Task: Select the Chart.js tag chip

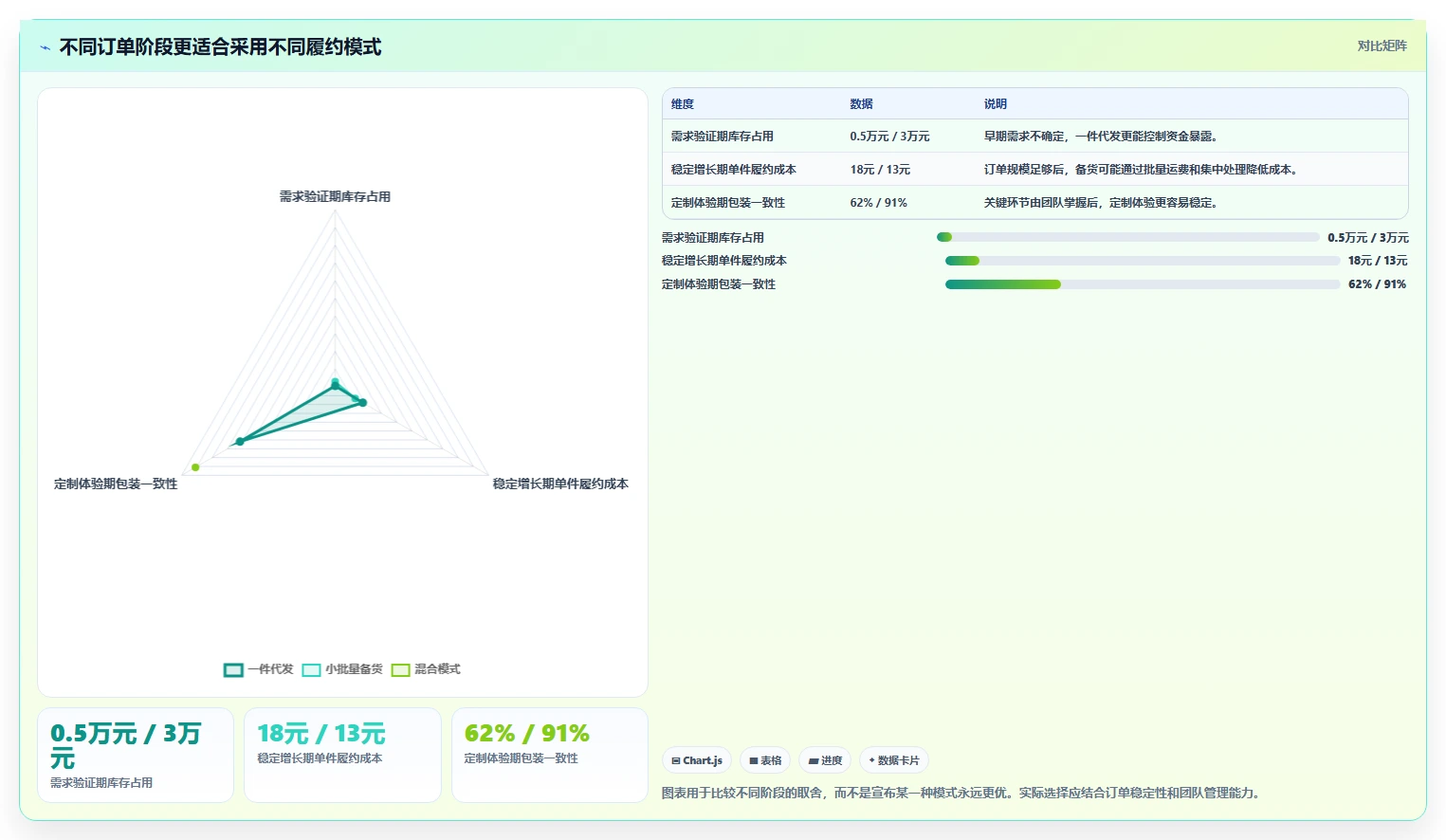Action: coord(697,760)
